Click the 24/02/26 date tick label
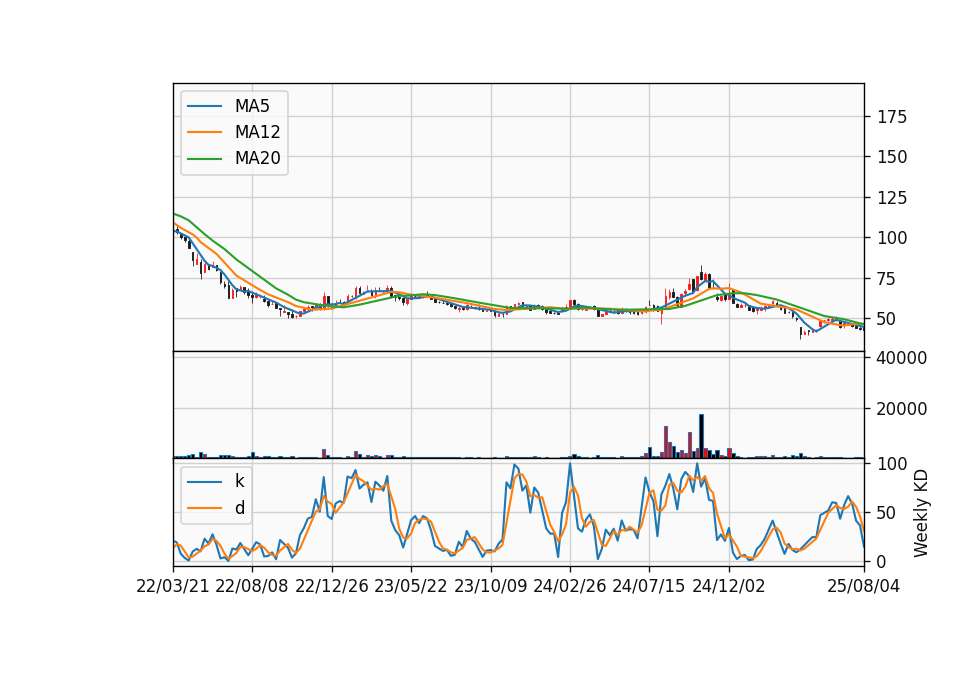Viewport: 960px width, 690px height. tap(569, 586)
